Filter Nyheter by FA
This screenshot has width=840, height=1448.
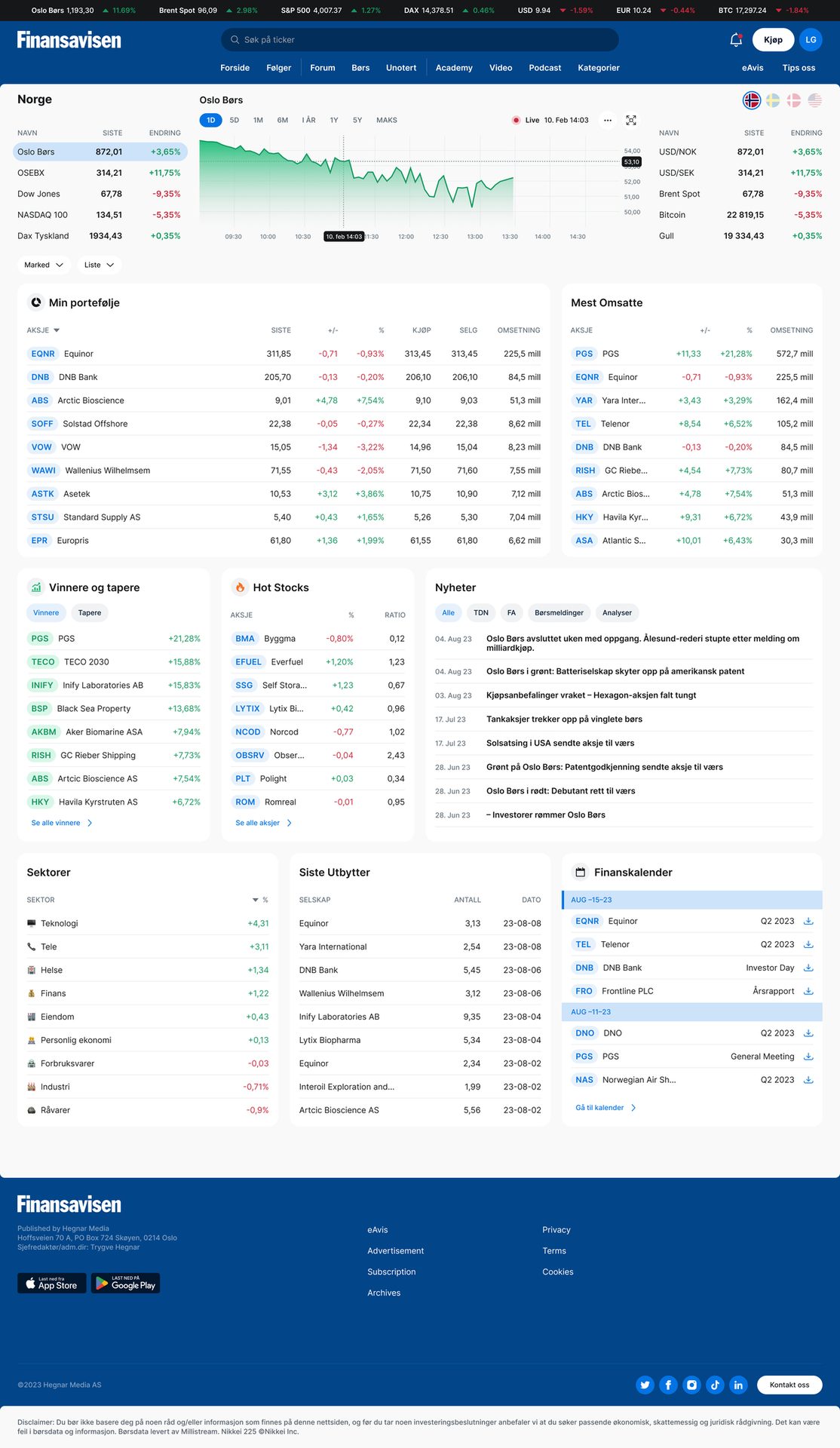pos(511,612)
